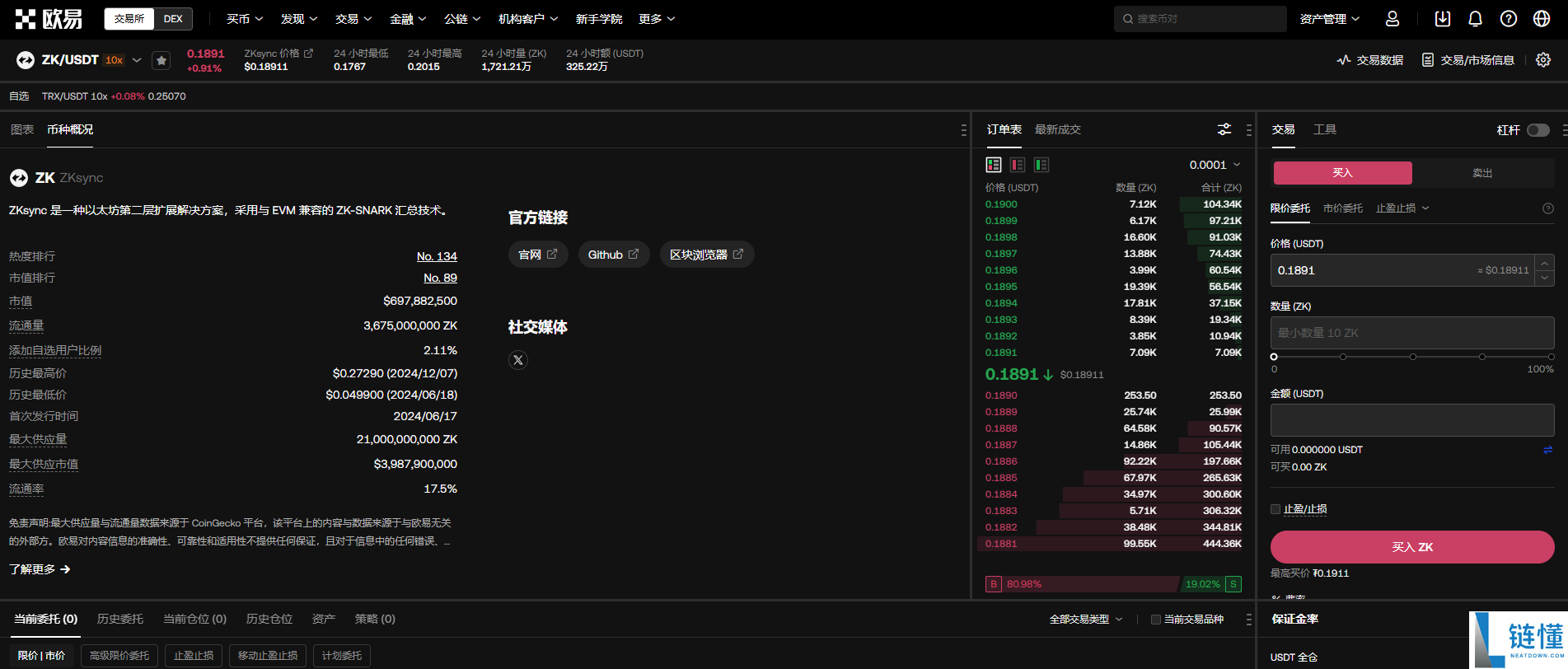Expand the 机构客户 menu
The height and width of the screenshot is (669, 1568).
coord(528,19)
